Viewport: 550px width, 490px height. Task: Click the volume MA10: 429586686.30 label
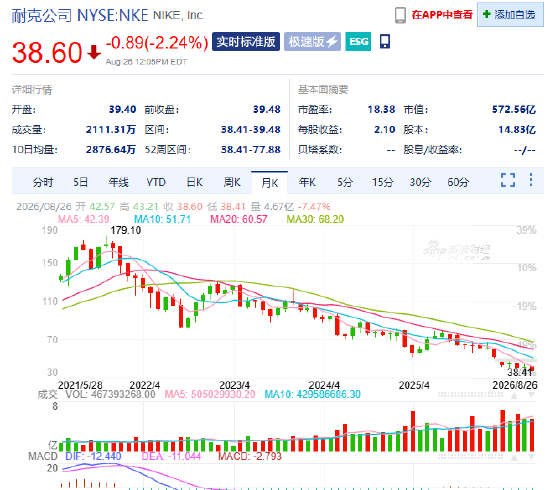[312, 395]
